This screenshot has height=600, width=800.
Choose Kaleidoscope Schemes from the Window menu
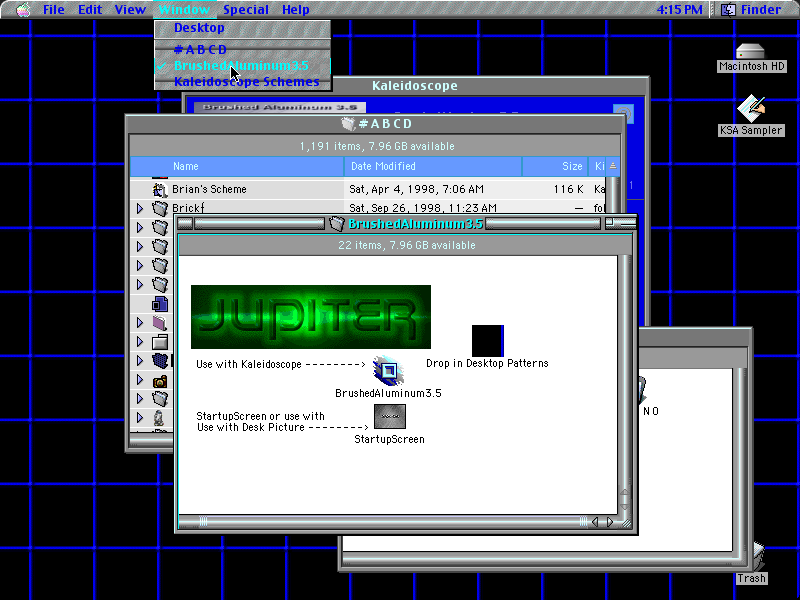pyautogui.click(x=243, y=82)
